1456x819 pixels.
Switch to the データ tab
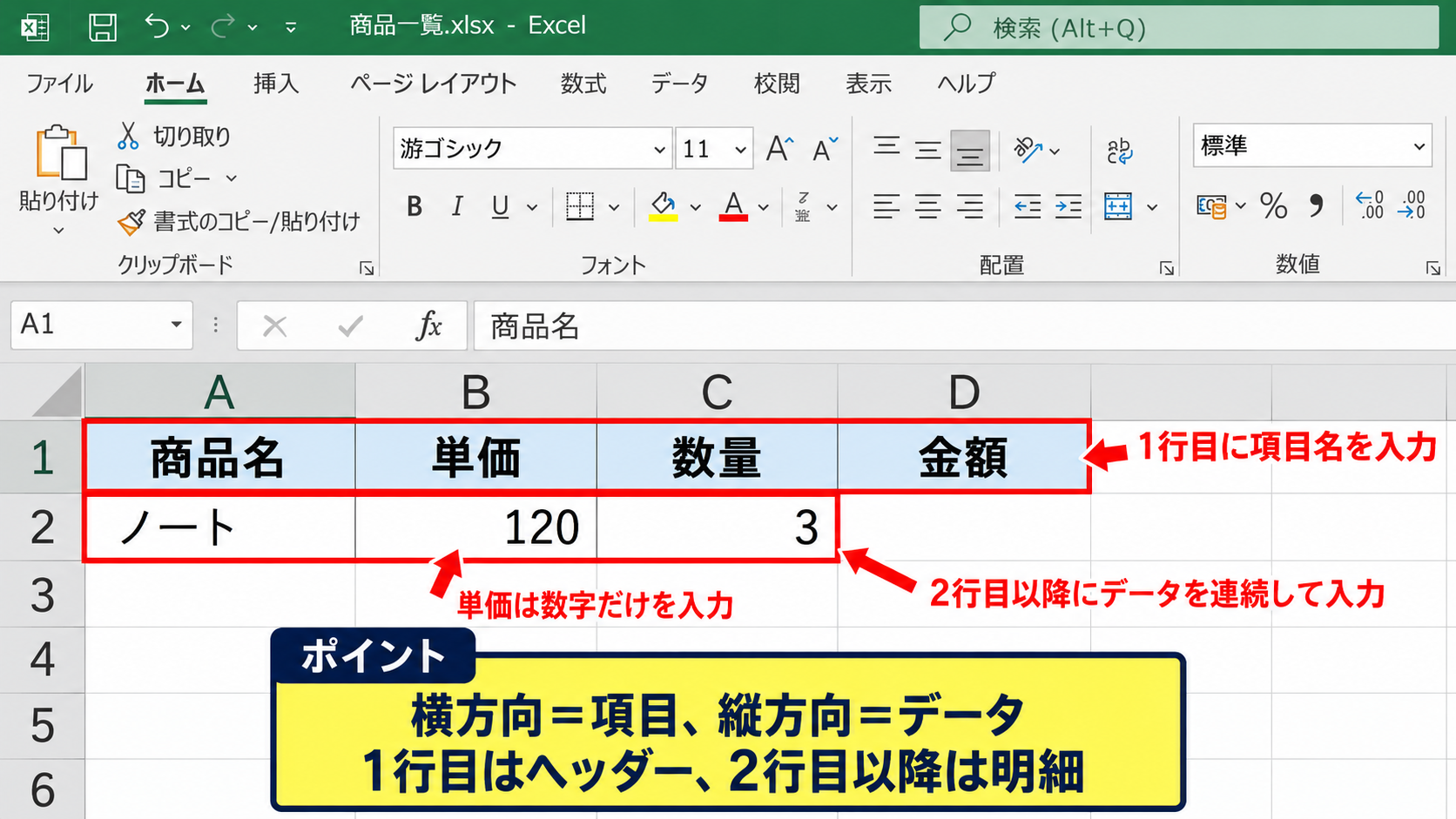(x=679, y=84)
